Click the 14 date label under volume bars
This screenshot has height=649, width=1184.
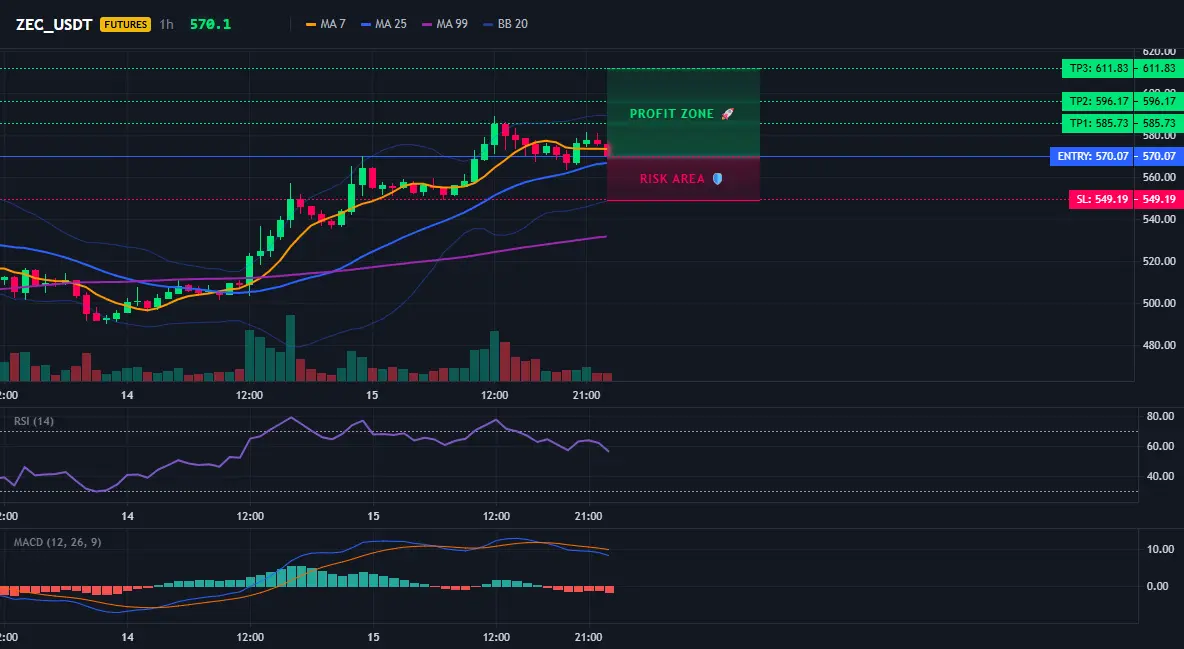click(x=127, y=395)
